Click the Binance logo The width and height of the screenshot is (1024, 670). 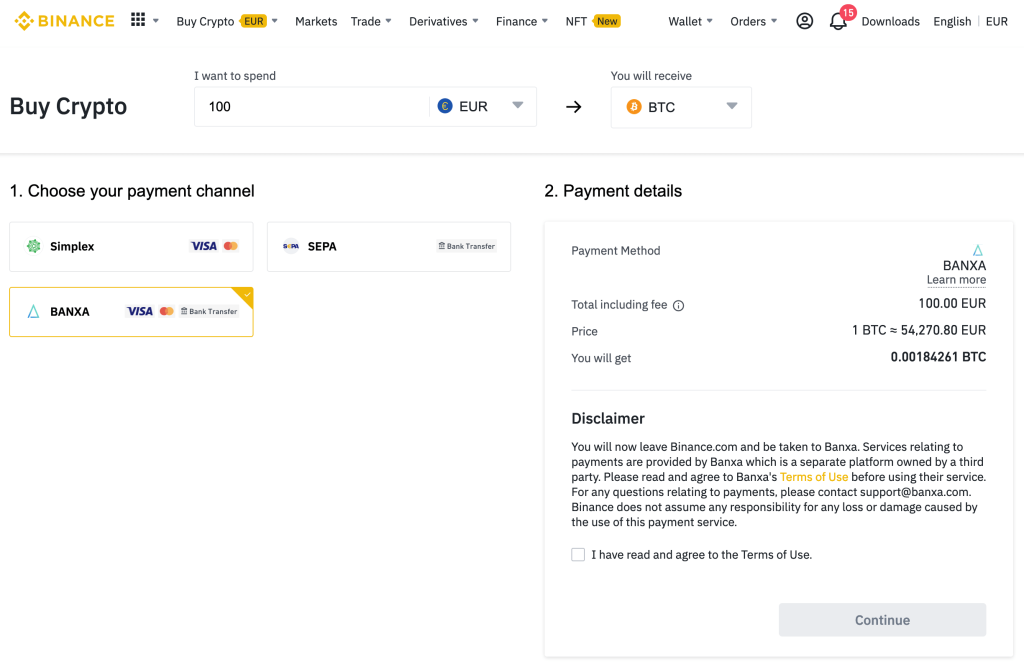point(64,21)
